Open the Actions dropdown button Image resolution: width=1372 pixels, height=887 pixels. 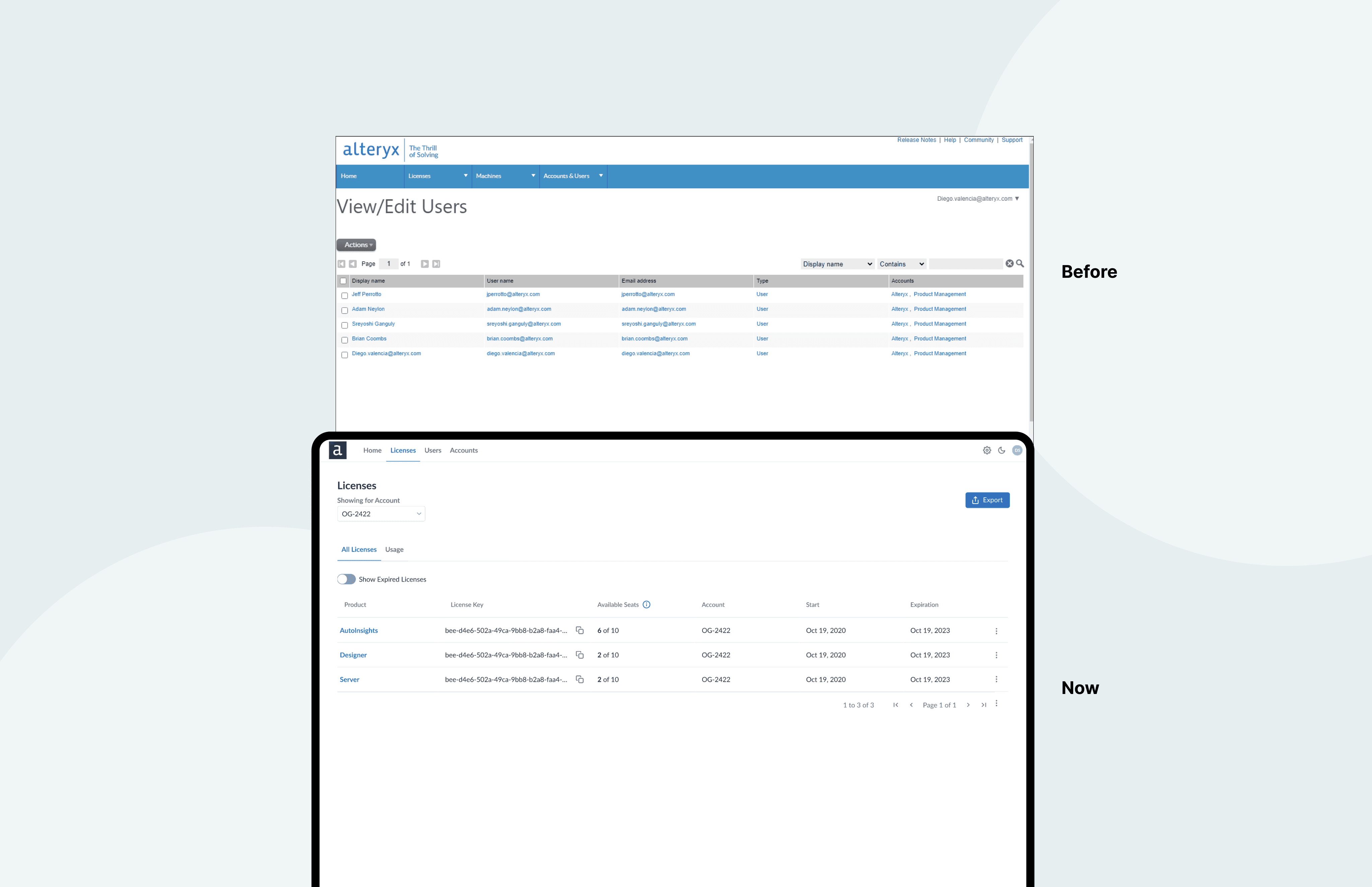coord(356,245)
